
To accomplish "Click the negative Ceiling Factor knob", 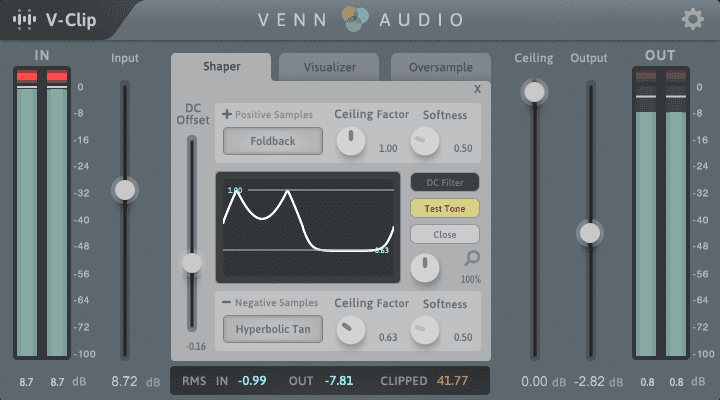I will click(351, 328).
